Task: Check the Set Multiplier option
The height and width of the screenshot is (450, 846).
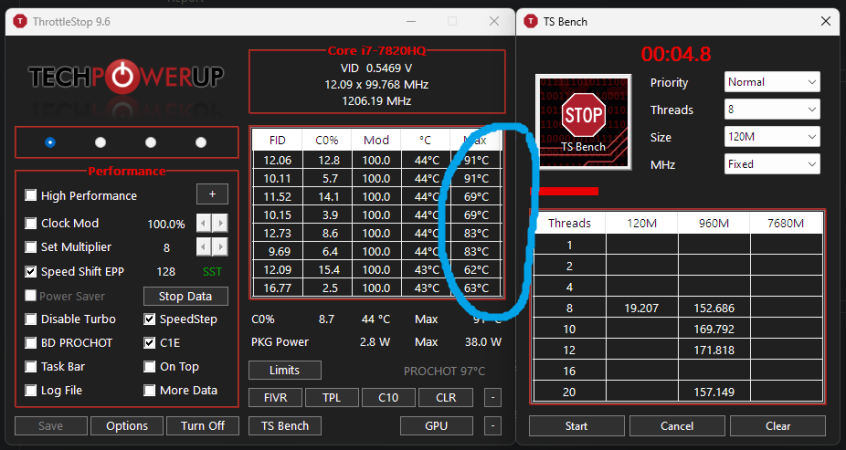Action: coord(31,247)
